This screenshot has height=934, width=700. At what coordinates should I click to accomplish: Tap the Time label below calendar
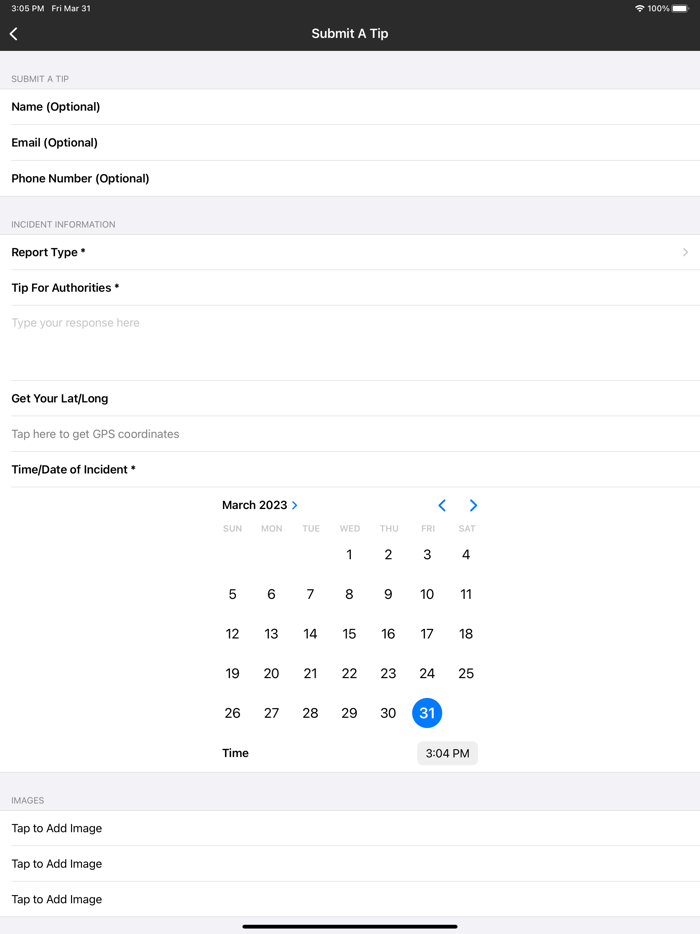pos(235,753)
